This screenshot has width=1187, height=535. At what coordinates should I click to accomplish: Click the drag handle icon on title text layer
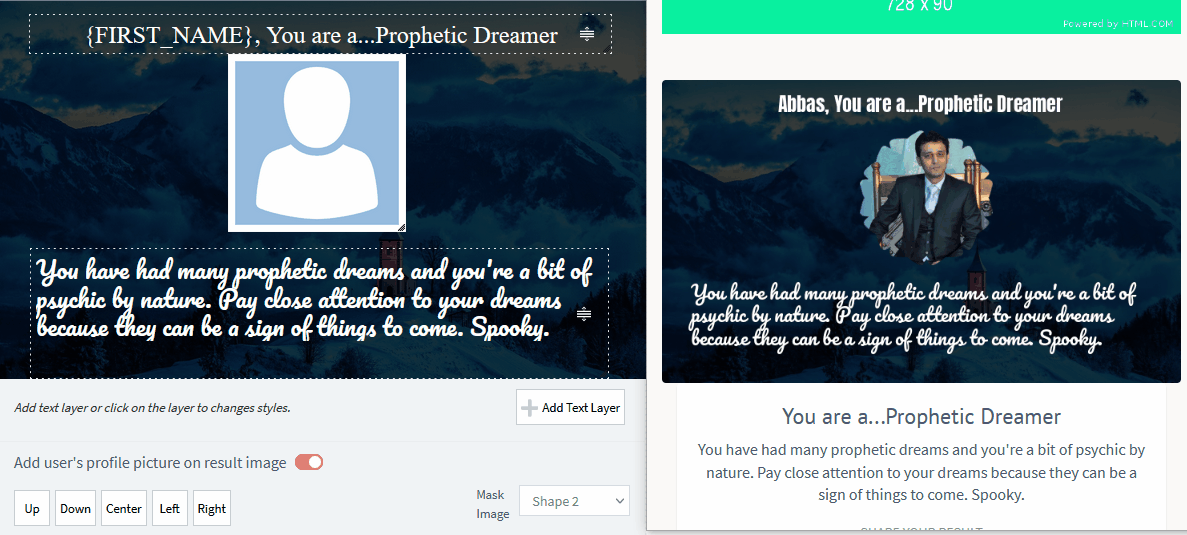click(x=587, y=34)
